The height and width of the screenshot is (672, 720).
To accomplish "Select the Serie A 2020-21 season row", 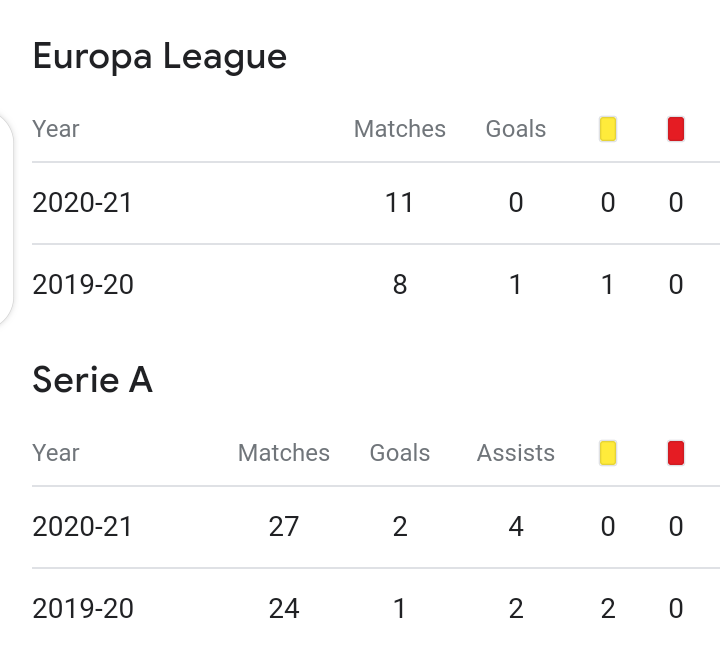I will point(376,527).
